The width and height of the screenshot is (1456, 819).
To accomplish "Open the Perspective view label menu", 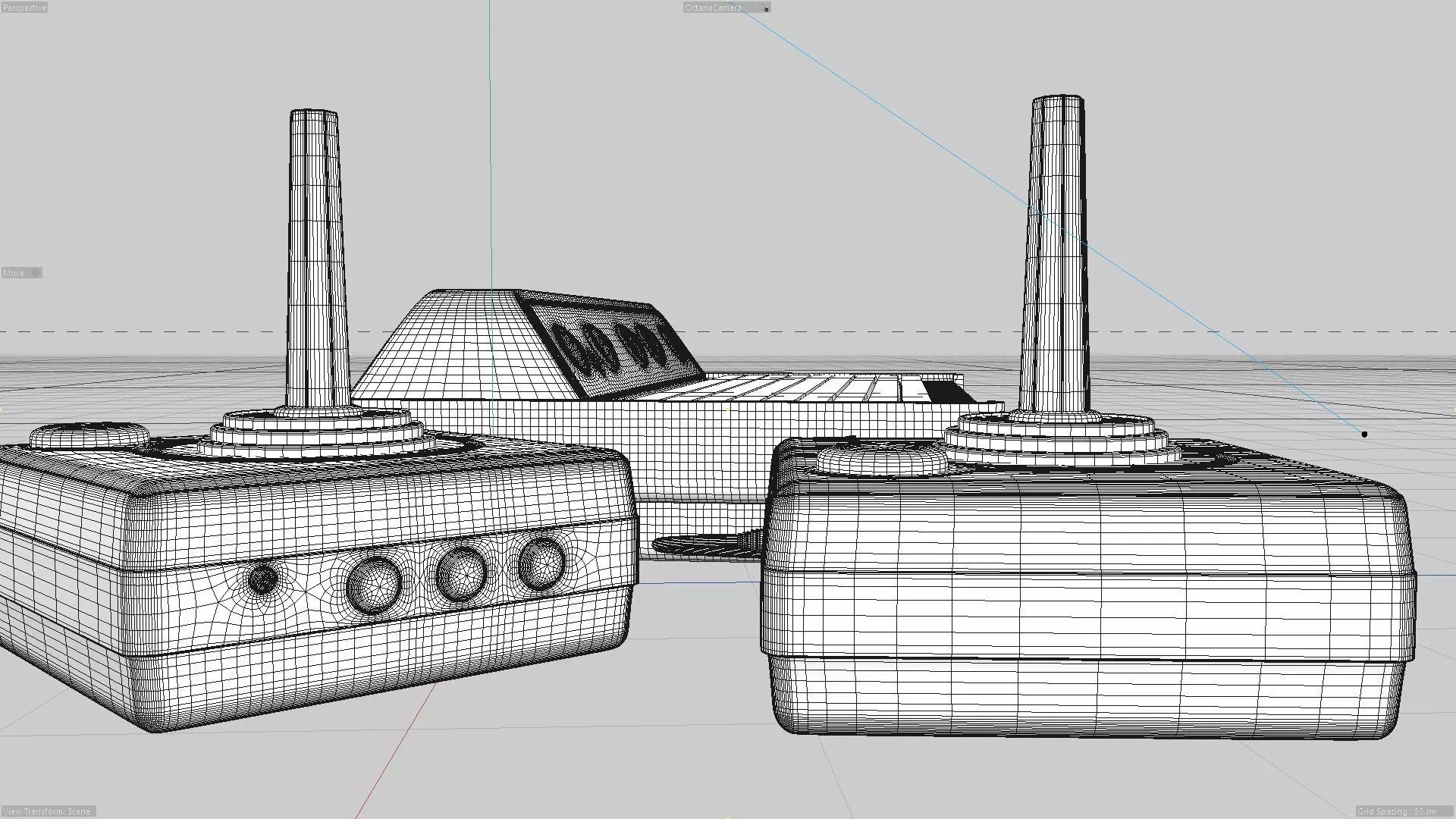I will [x=24, y=8].
